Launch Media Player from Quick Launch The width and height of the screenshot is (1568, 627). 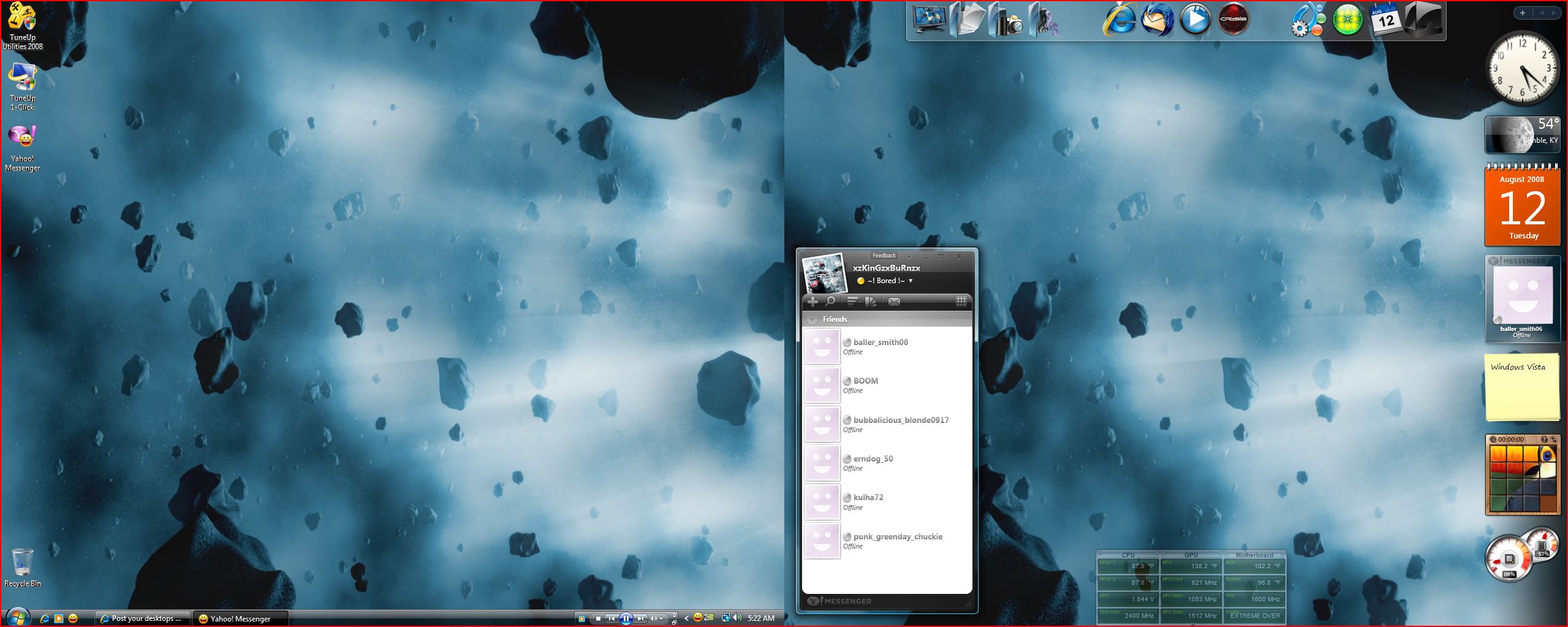point(59,618)
